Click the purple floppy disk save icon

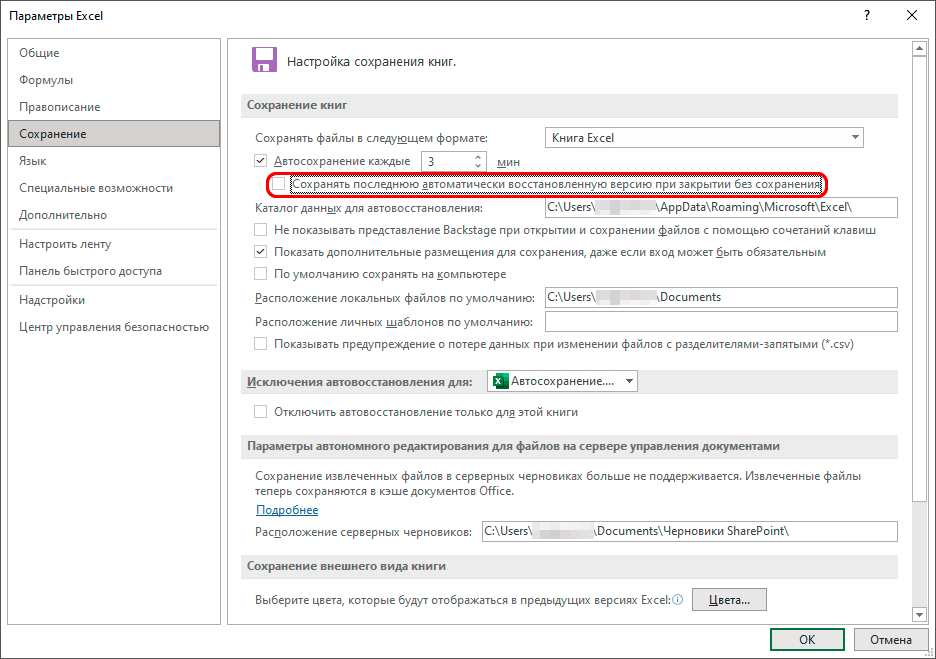(264, 60)
